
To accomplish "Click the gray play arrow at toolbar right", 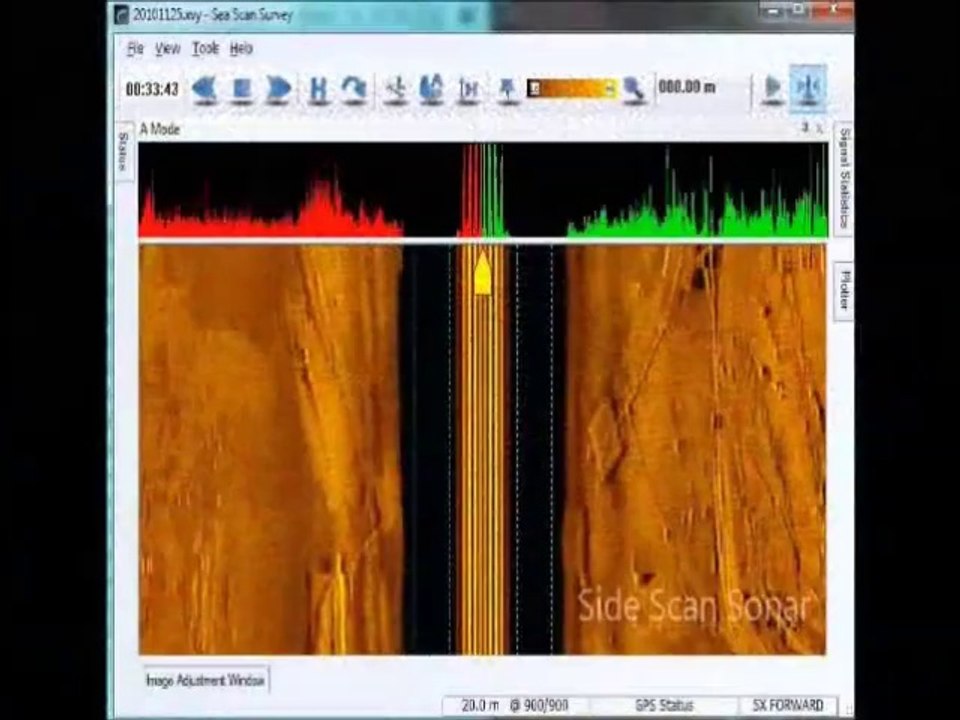I will pos(773,88).
